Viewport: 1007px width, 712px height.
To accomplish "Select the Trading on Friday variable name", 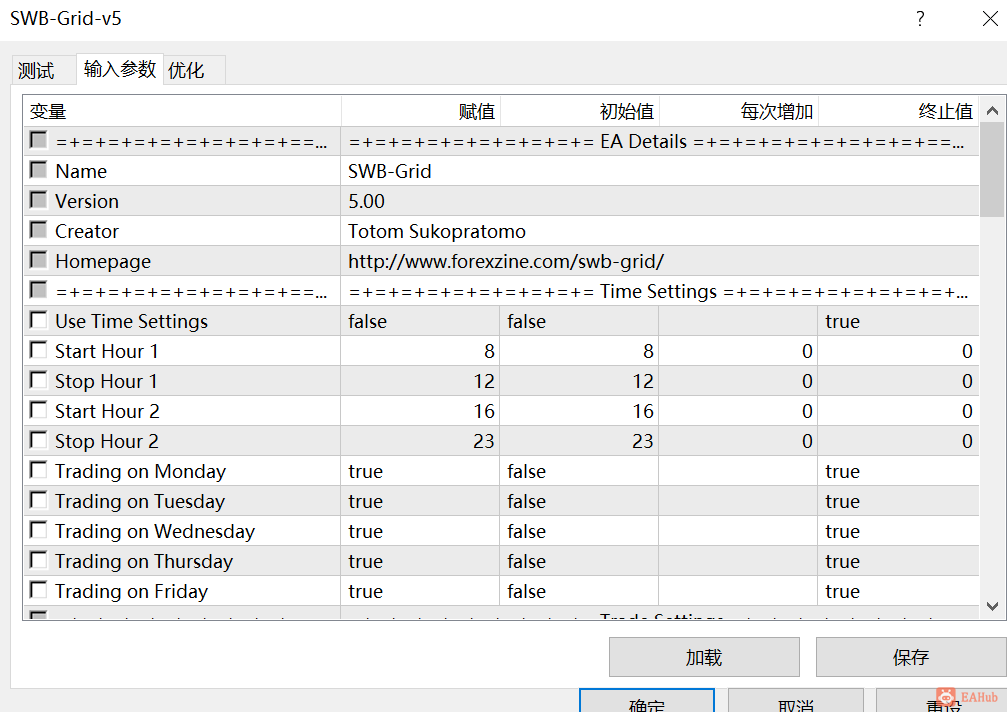I will (x=132, y=591).
